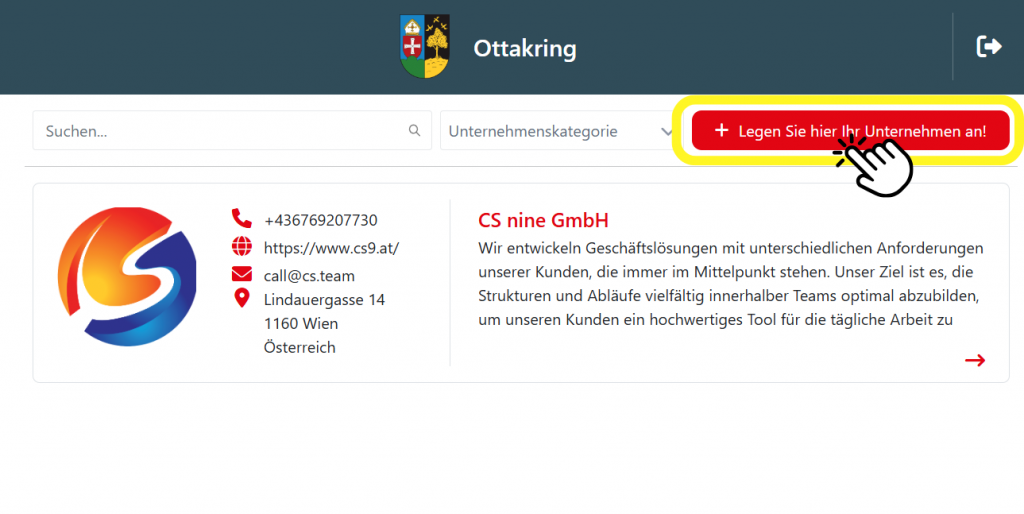Screen dimensions: 1024x514
Task: Open company details via the red arrow
Action: (x=974, y=360)
